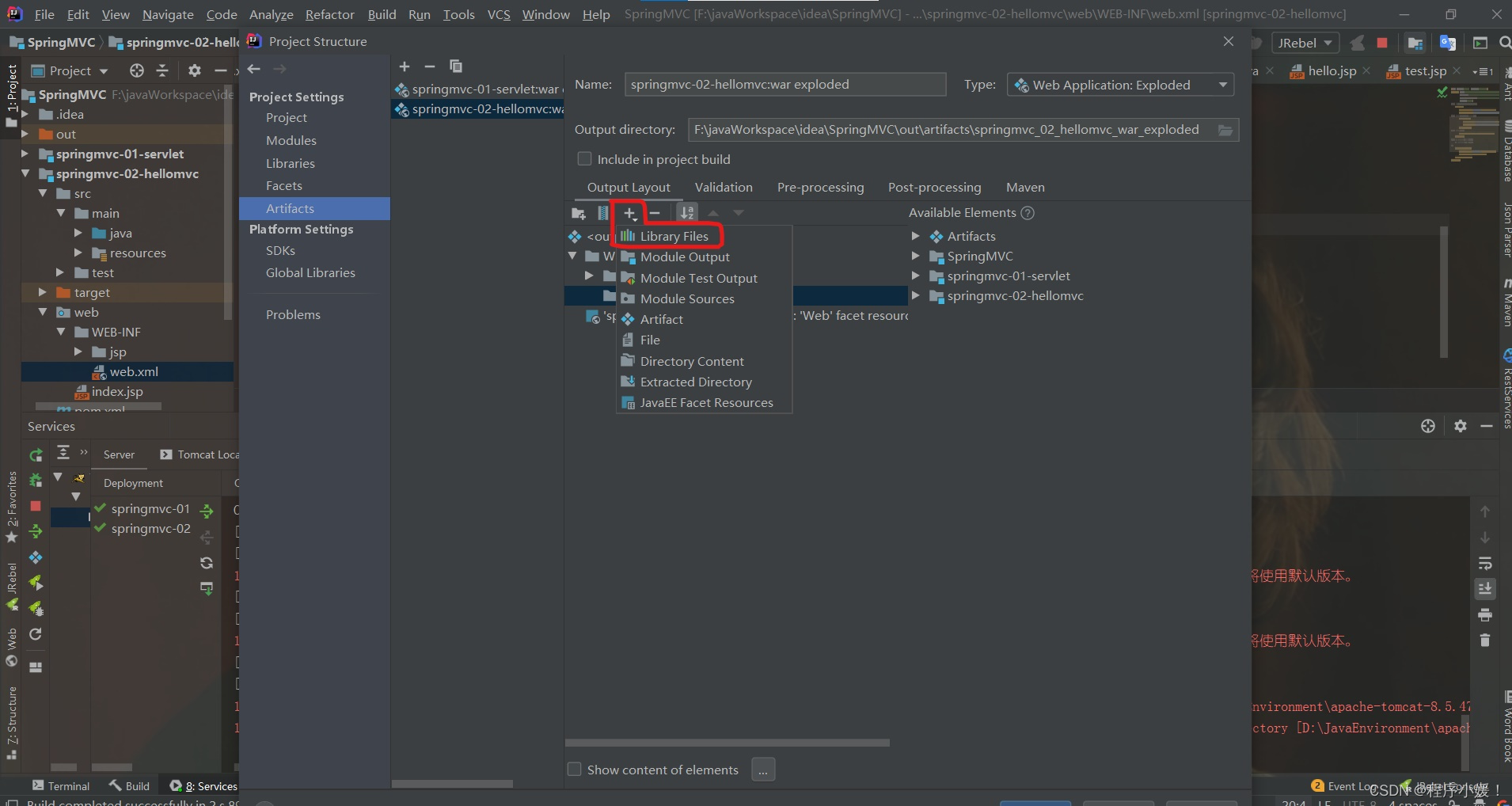
Task: Click the collapse all icon in the Project panel
Action: (x=162, y=70)
